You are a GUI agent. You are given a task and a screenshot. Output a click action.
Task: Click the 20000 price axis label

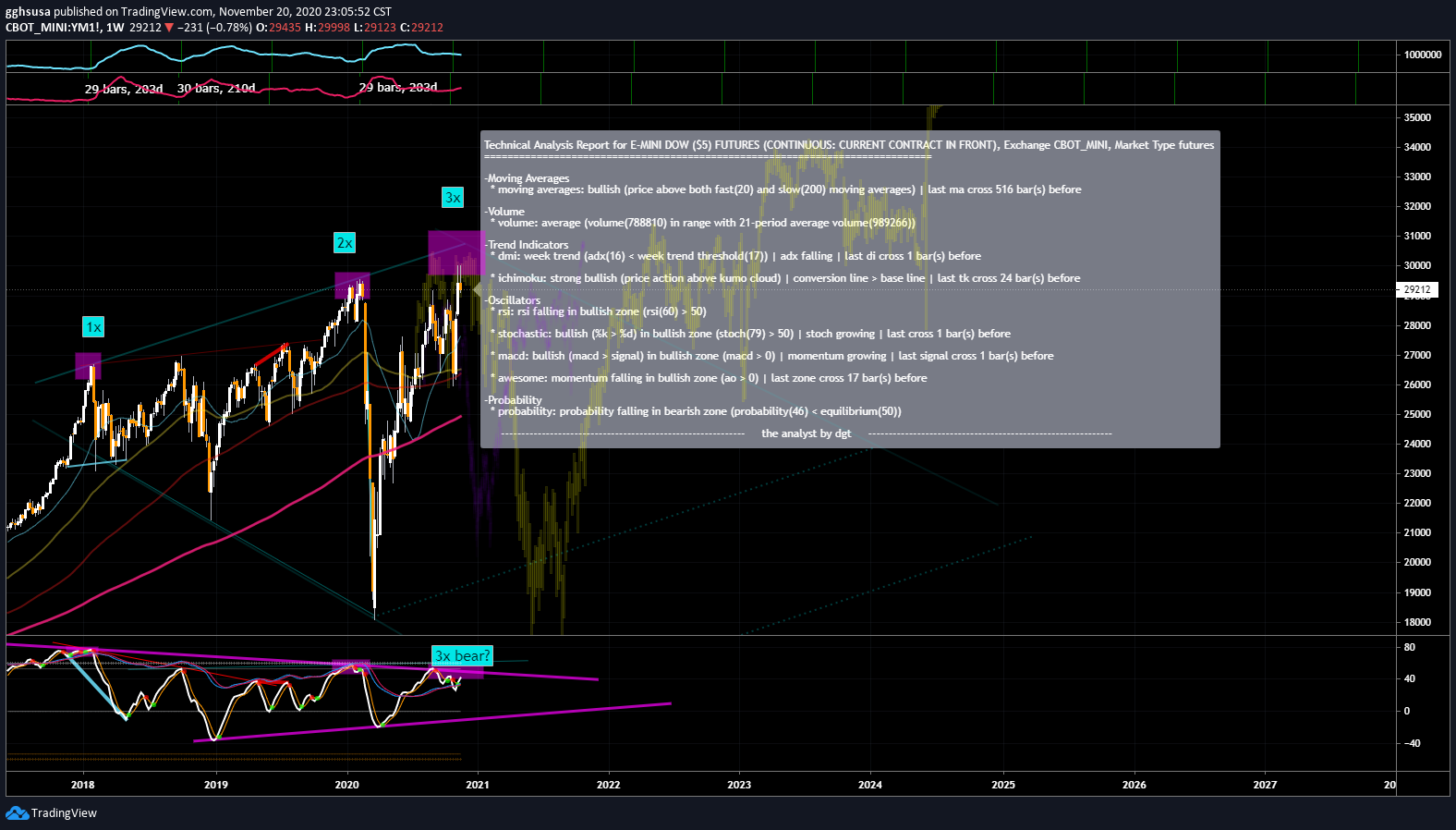(1417, 562)
